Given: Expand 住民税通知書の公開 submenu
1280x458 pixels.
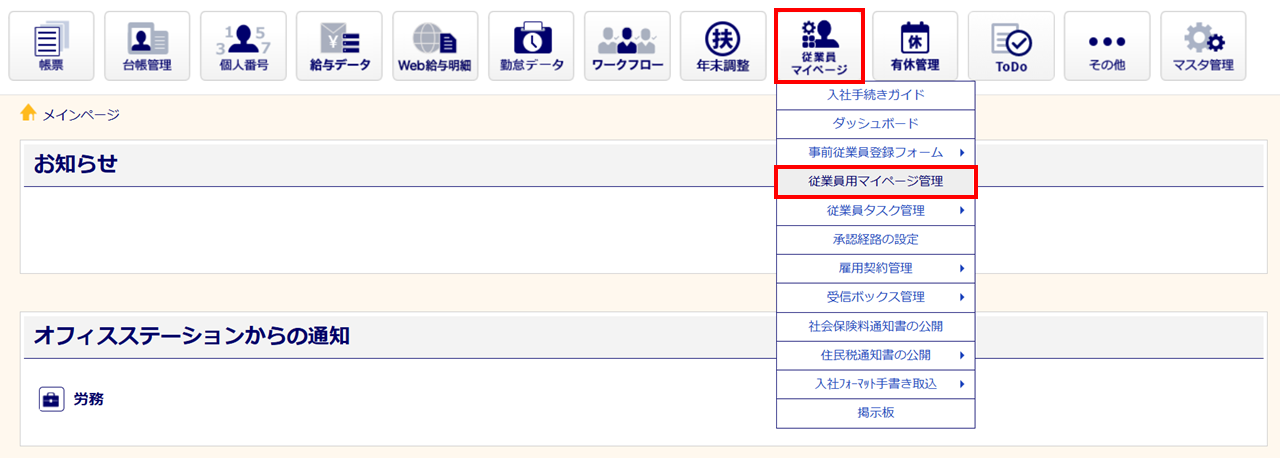Looking at the screenshot, I should click(x=876, y=355).
